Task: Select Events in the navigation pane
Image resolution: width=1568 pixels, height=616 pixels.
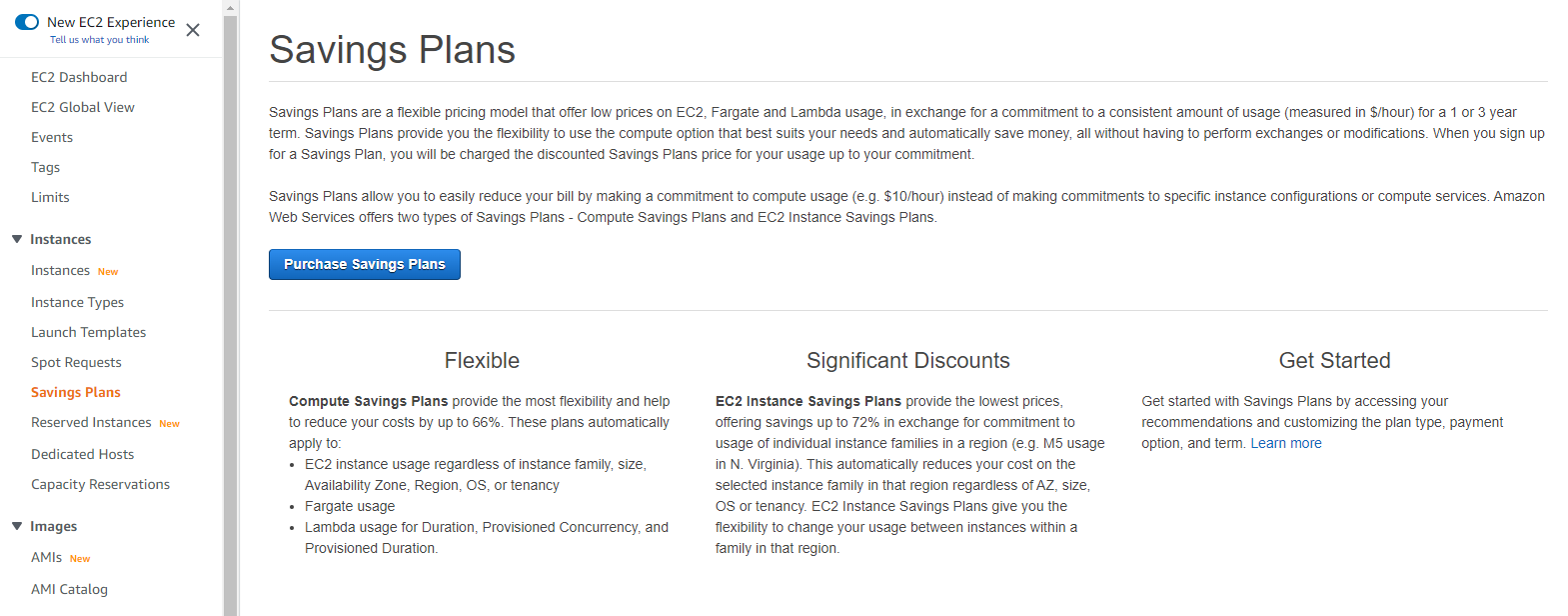Action: click(x=52, y=137)
